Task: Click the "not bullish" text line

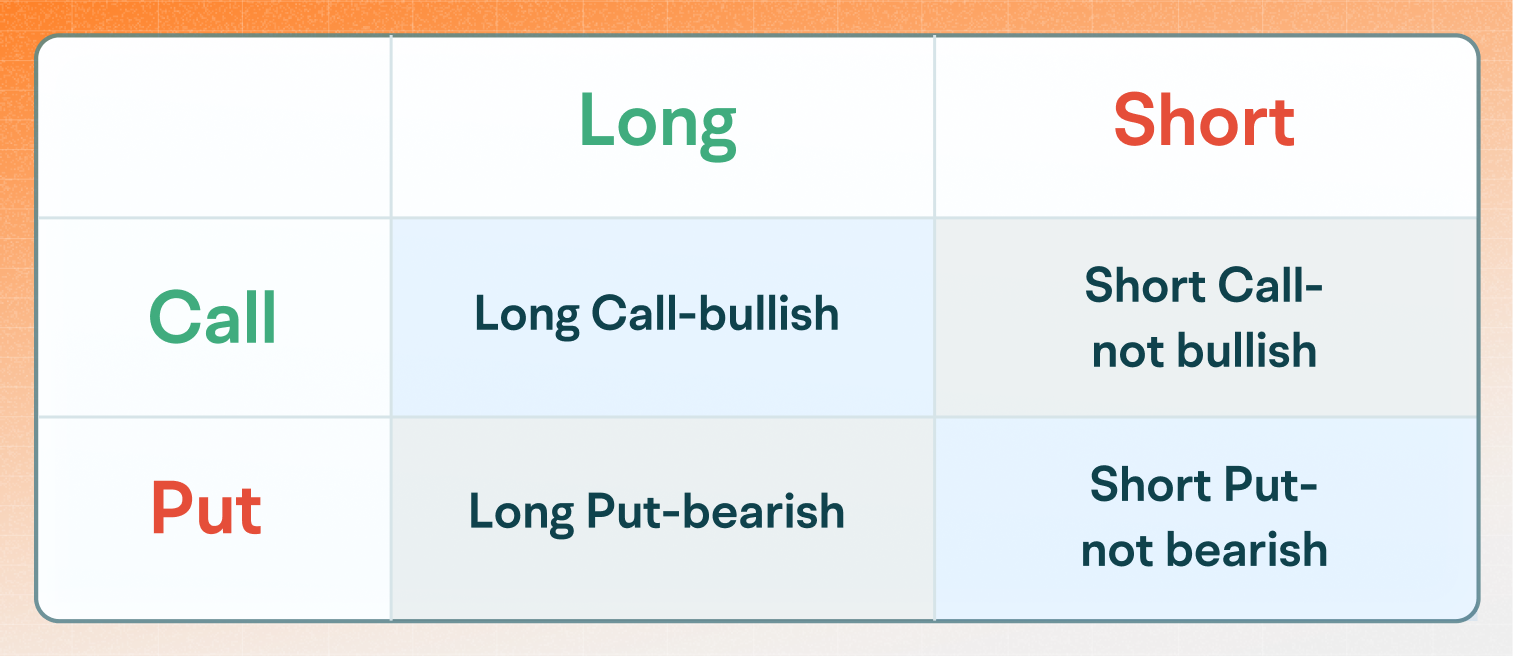Action: pyautogui.click(x=1204, y=351)
